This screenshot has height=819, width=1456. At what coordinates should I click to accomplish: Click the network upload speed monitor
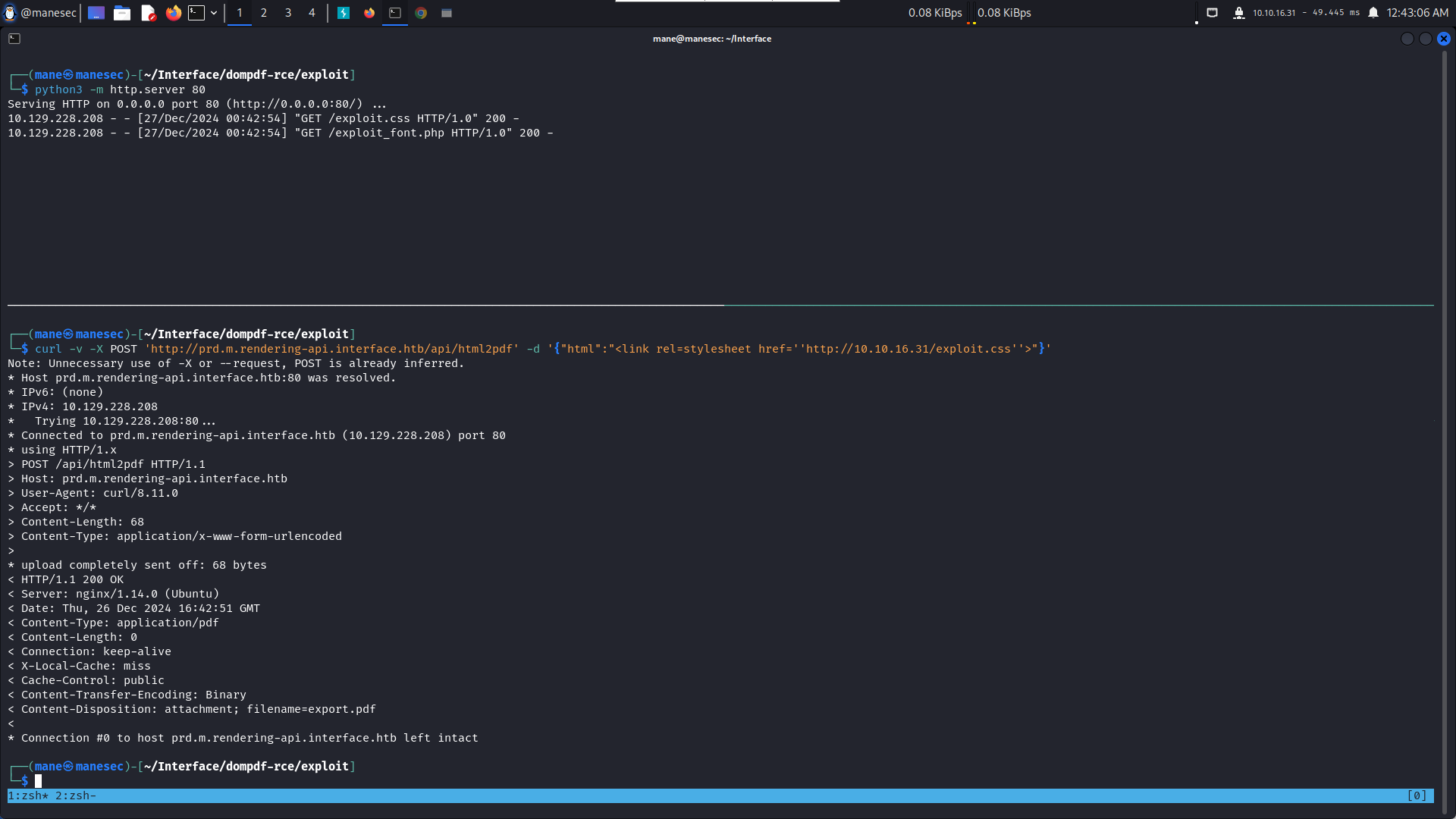[1004, 13]
